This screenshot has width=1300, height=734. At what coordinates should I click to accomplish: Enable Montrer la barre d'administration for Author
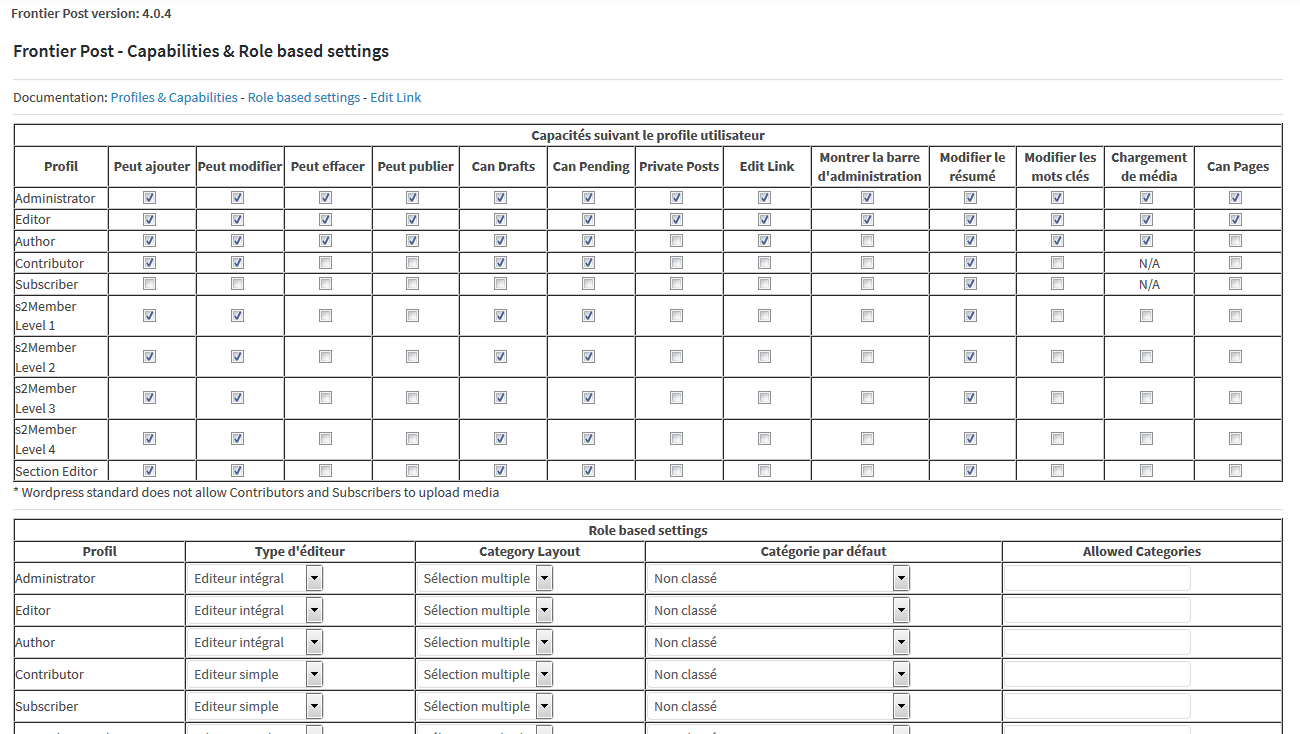pos(868,241)
